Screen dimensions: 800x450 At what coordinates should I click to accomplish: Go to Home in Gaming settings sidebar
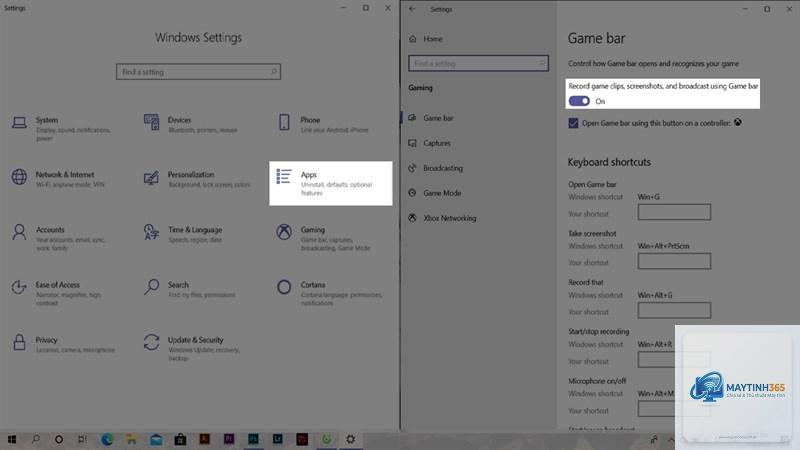point(426,39)
